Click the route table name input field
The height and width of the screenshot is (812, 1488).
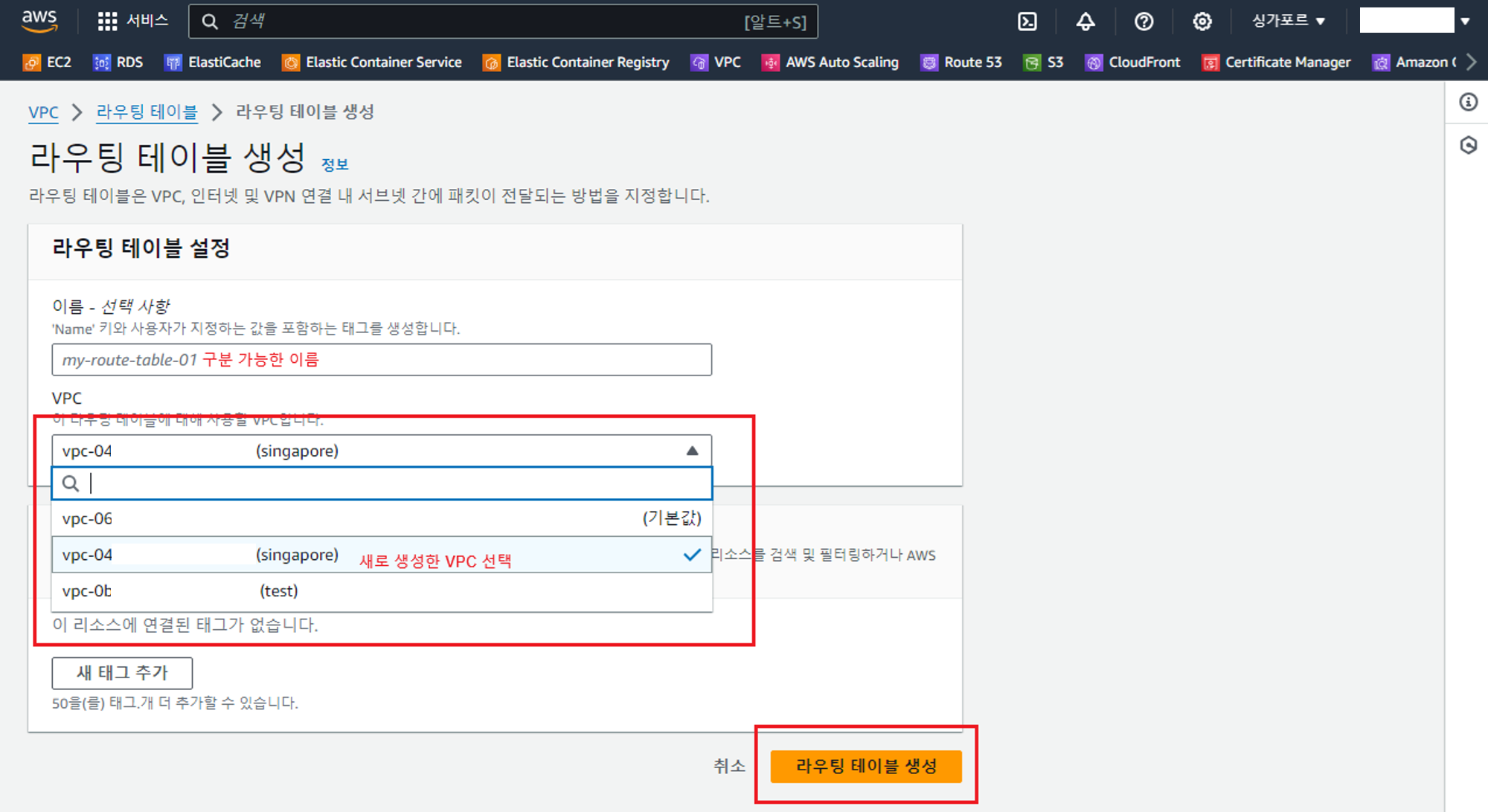click(x=381, y=360)
